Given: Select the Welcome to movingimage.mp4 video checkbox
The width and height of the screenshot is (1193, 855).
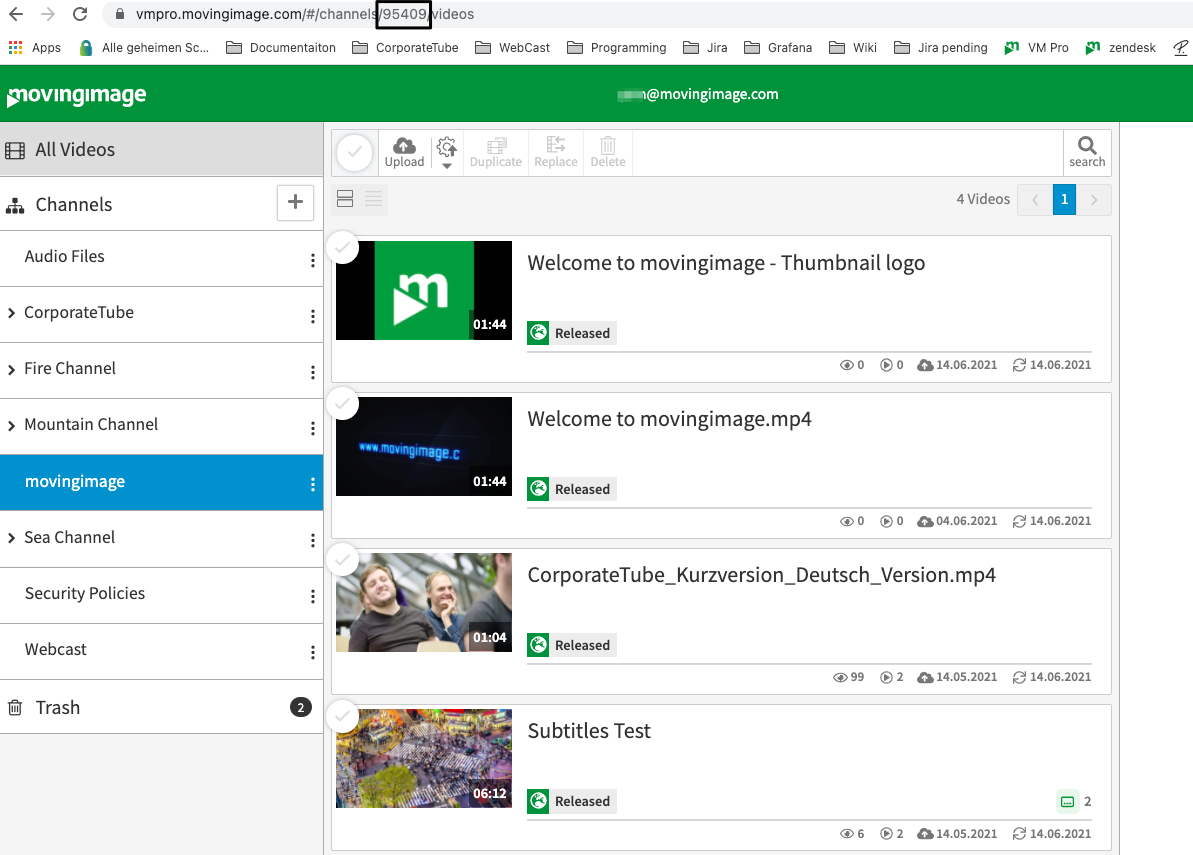Looking at the screenshot, I should tap(343, 403).
